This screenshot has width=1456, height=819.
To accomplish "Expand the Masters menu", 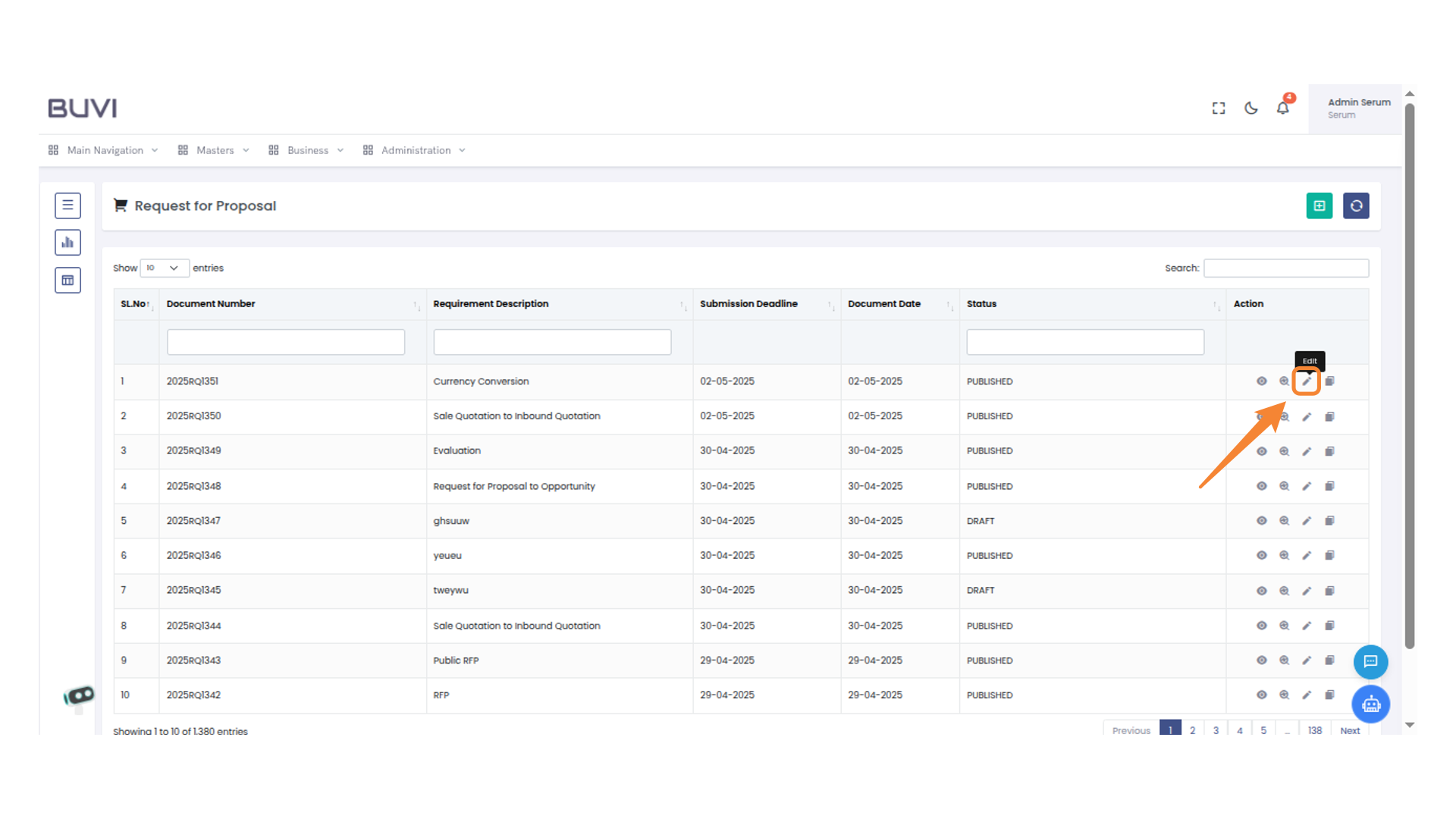I will click(x=214, y=150).
